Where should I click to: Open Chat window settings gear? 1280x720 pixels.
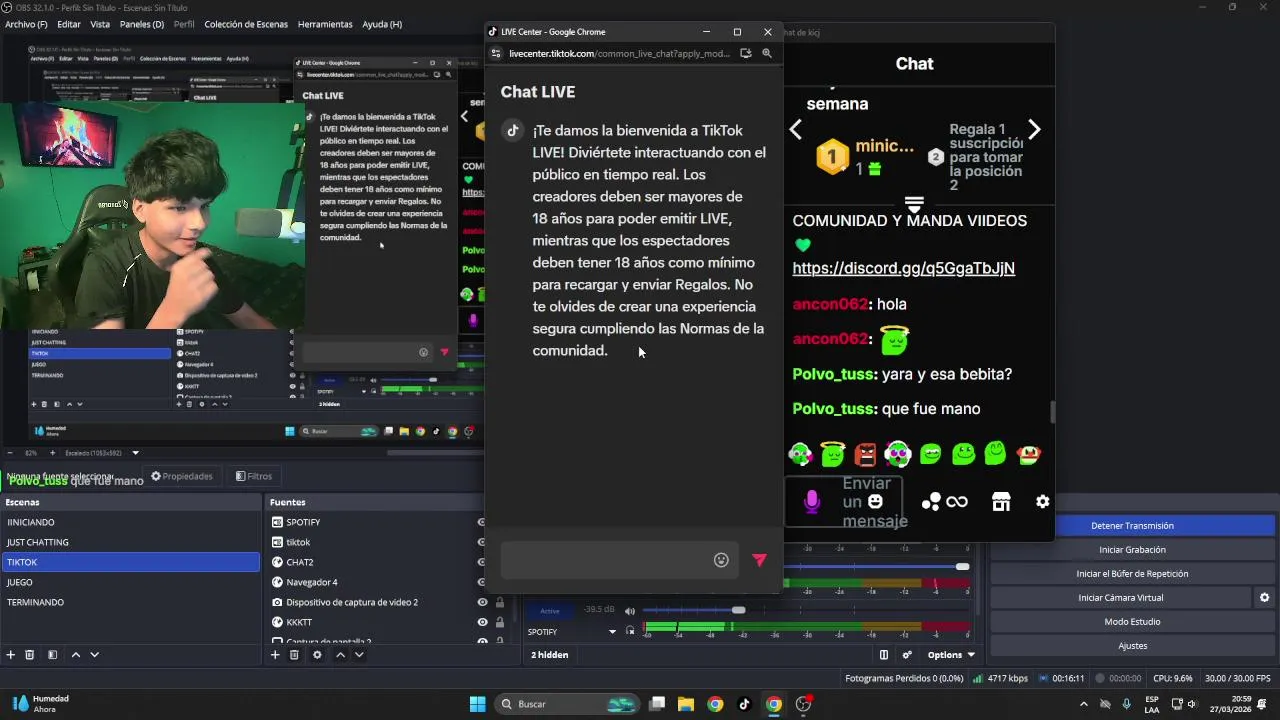(x=1043, y=502)
